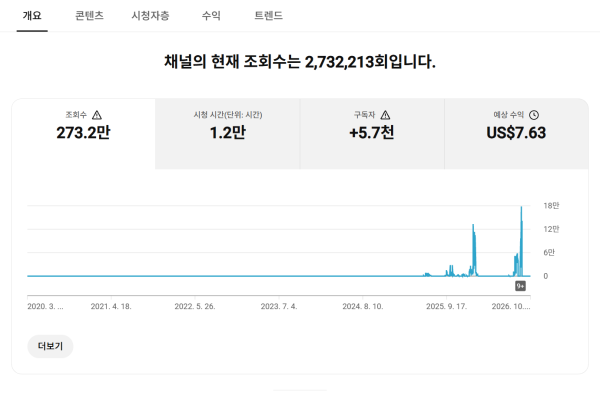Select the 조회수 273.2만 metric card

point(83,134)
